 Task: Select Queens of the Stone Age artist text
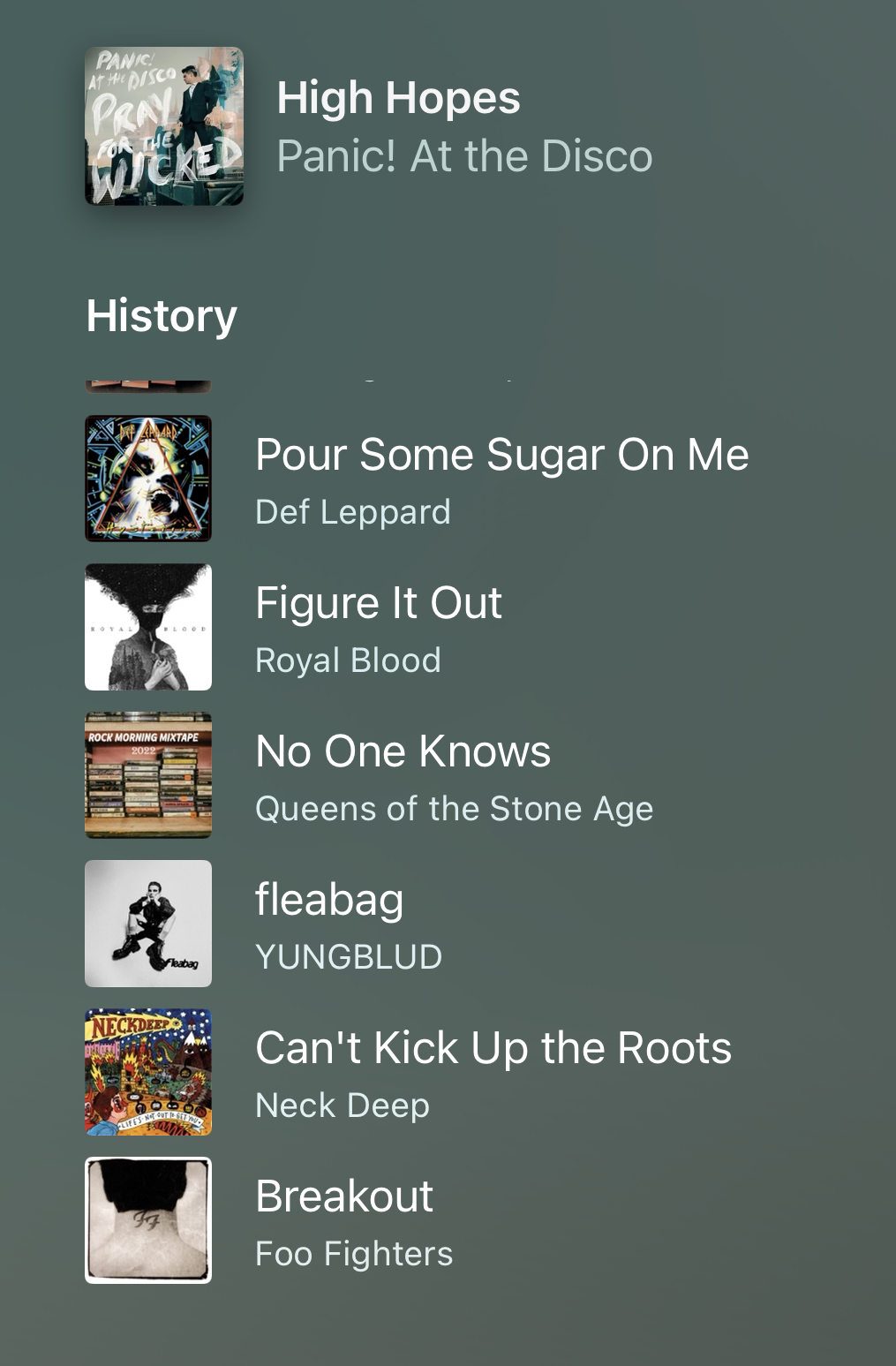click(x=454, y=809)
